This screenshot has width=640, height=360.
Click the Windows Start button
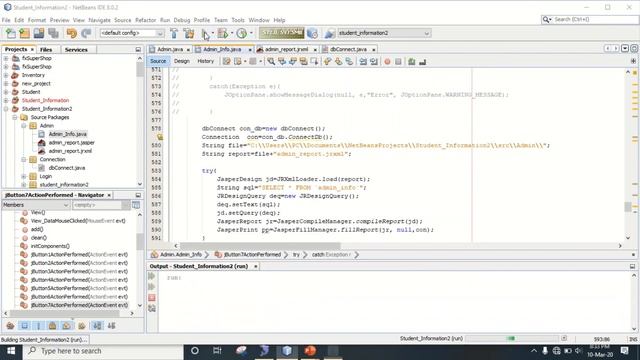tap(11, 351)
